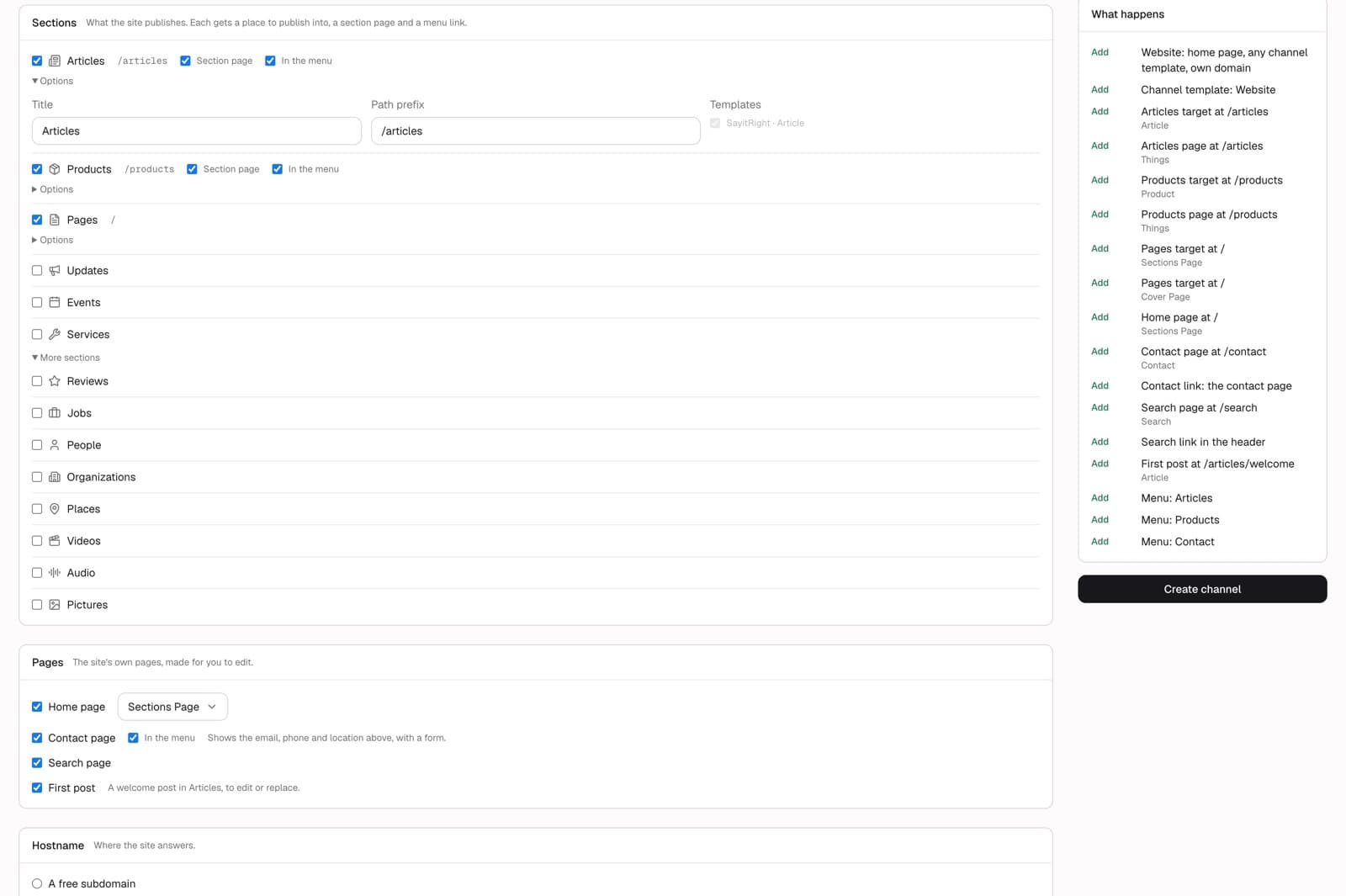Expand Options under Pages section
Viewport: 1346px width, 896px height.
click(x=53, y=240)
